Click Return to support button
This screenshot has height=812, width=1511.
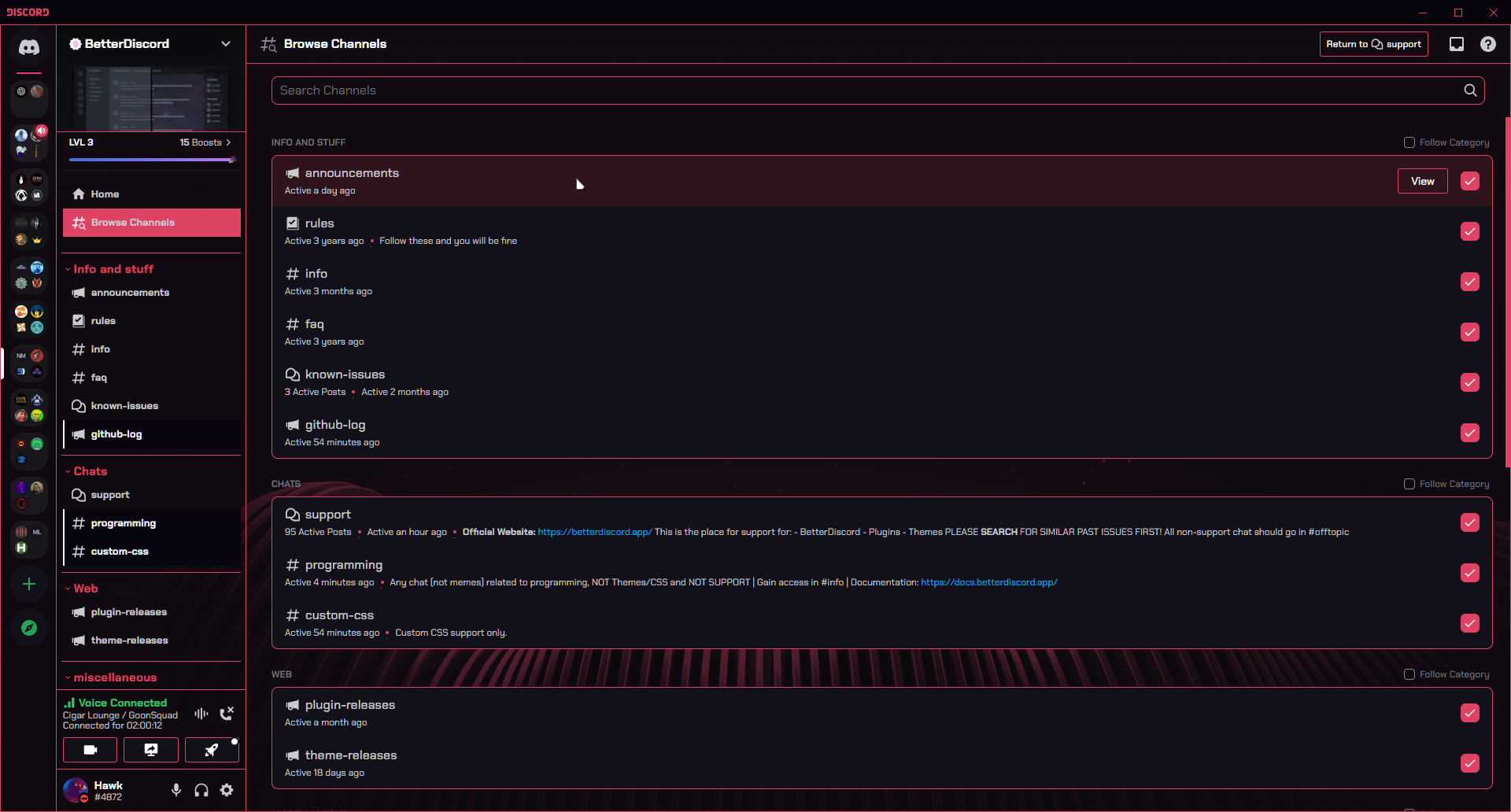tap(1373, 44)
